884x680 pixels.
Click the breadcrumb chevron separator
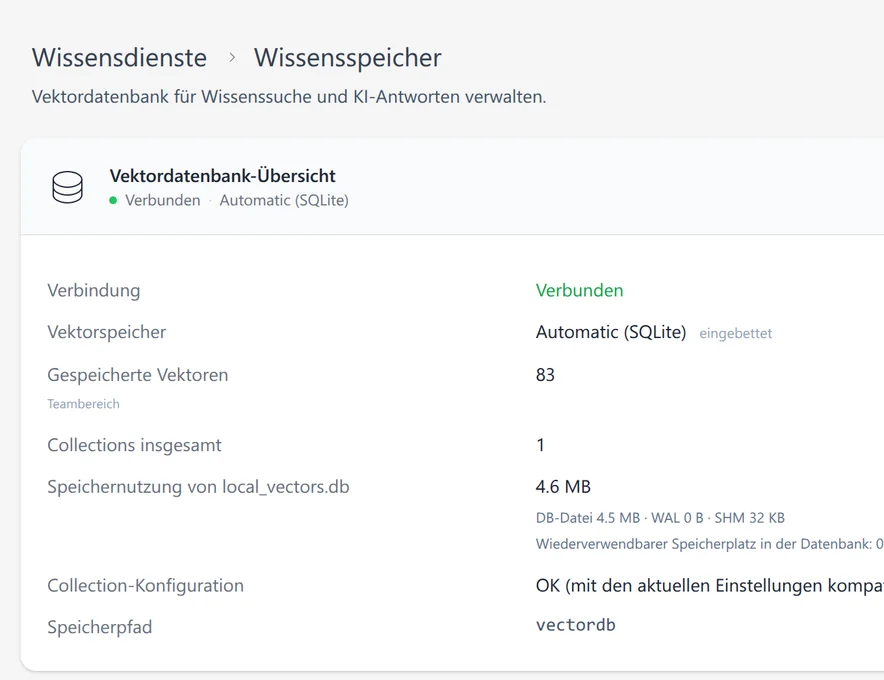[x=232, y=58]
